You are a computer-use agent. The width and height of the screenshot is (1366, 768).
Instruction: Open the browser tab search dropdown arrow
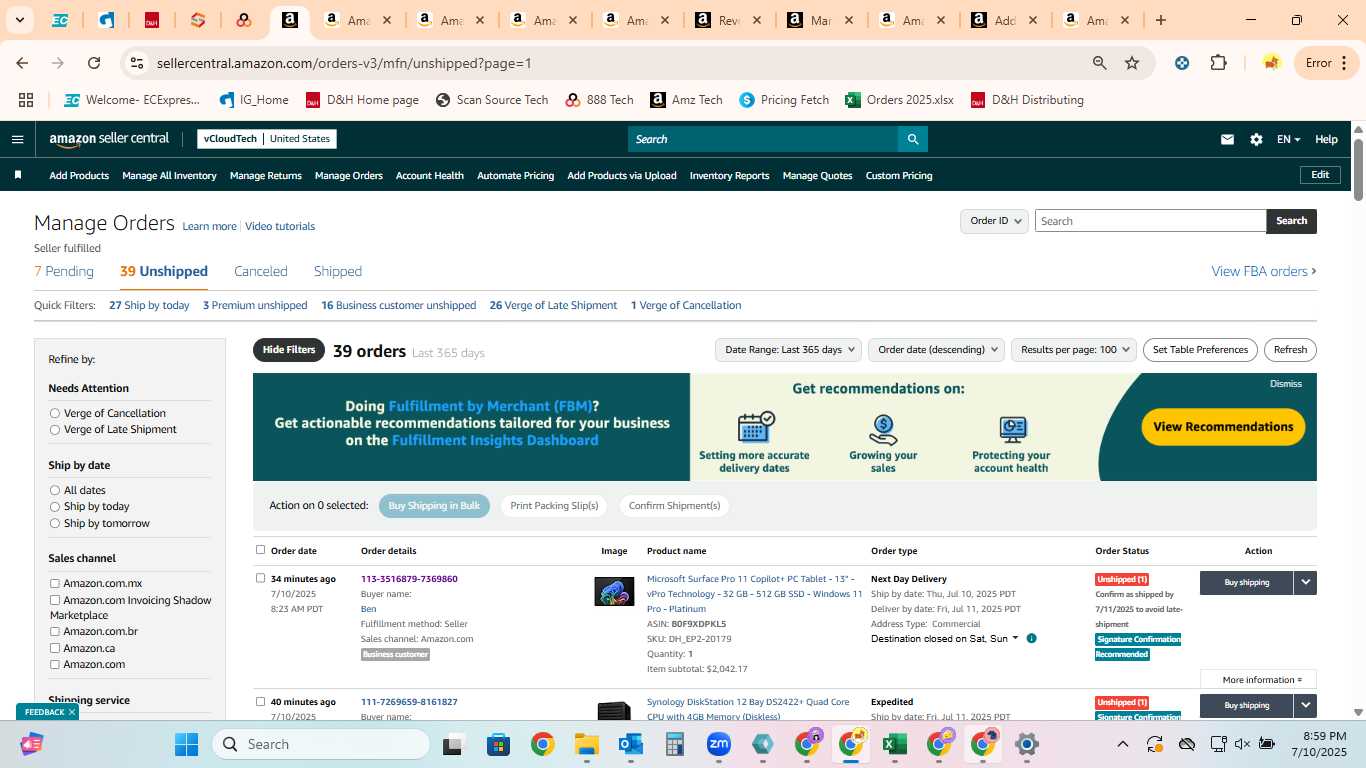coord(19,20)
